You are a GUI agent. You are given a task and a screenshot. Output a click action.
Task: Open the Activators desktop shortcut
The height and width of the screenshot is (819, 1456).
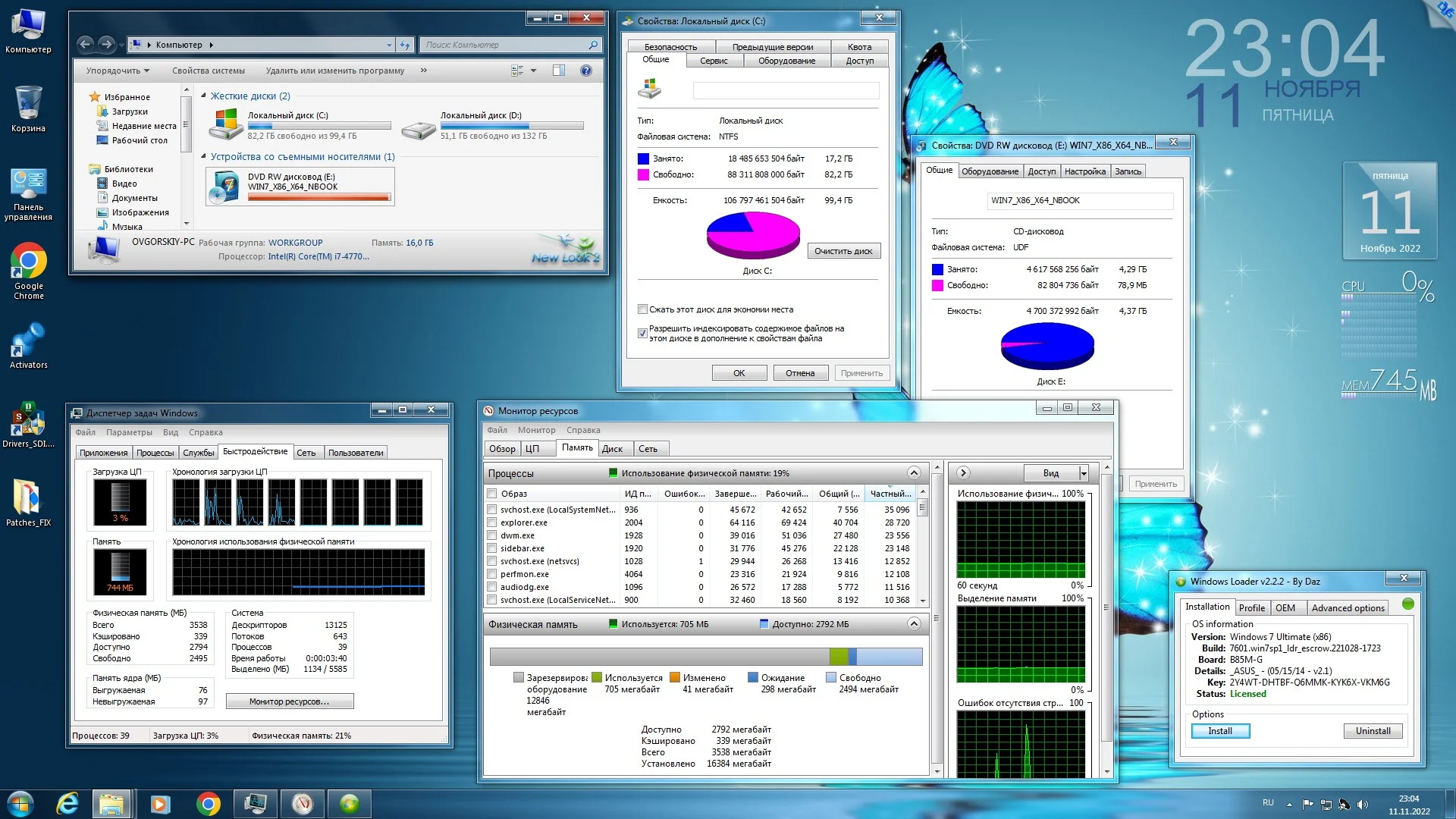pos(28,341)
